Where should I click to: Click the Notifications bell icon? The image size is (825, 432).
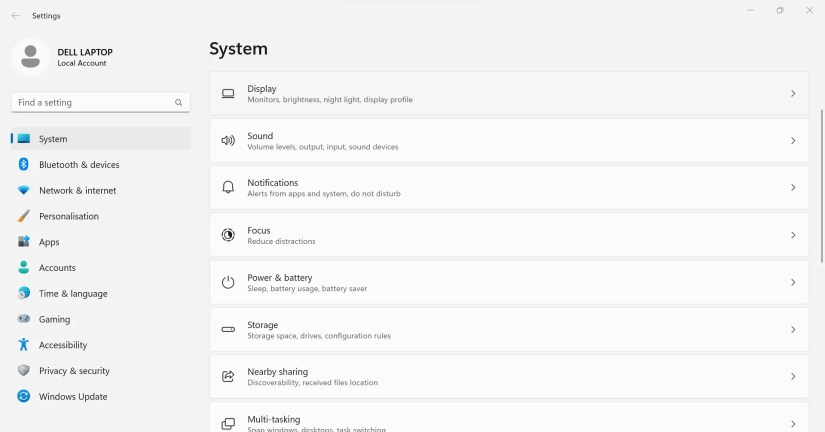tap(228, 188)
